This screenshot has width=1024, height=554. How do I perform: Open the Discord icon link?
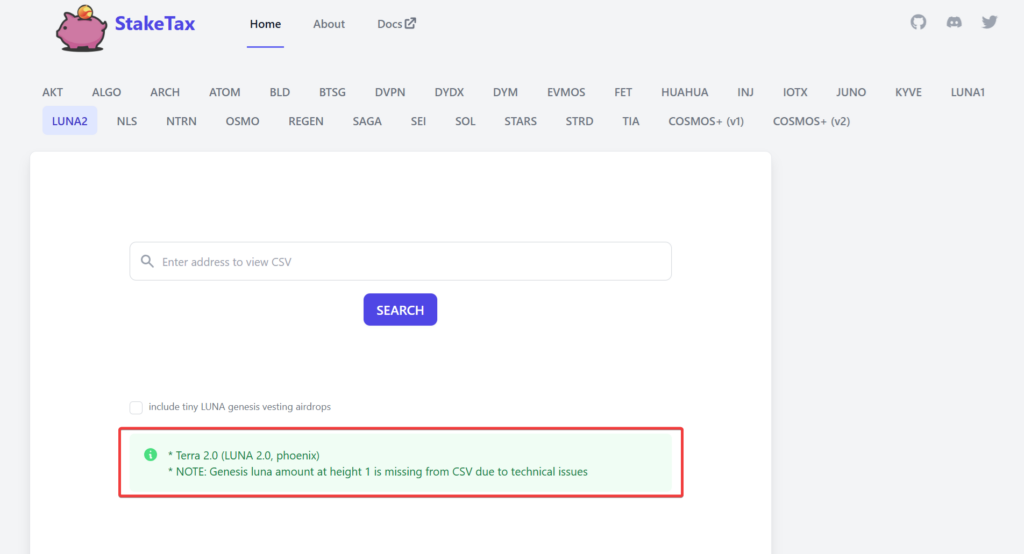pyautogui.click(x=954, y=22)
